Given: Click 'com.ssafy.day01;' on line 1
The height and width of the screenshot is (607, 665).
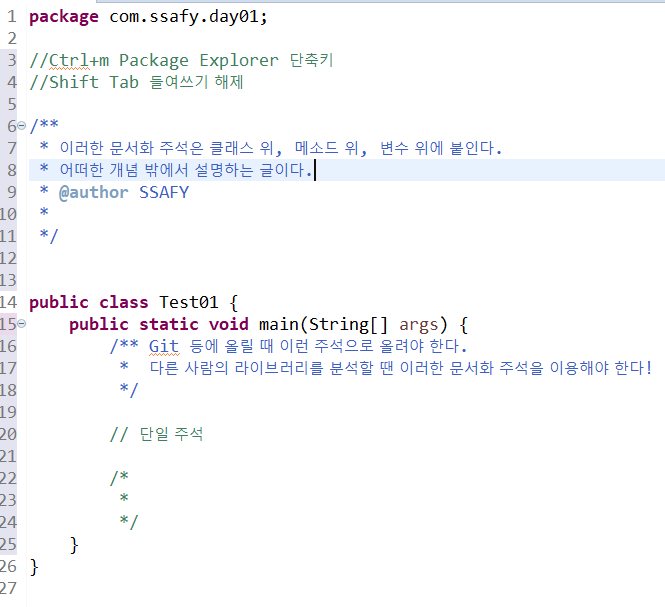Looking at the screenshot, I should coord(188,17).
